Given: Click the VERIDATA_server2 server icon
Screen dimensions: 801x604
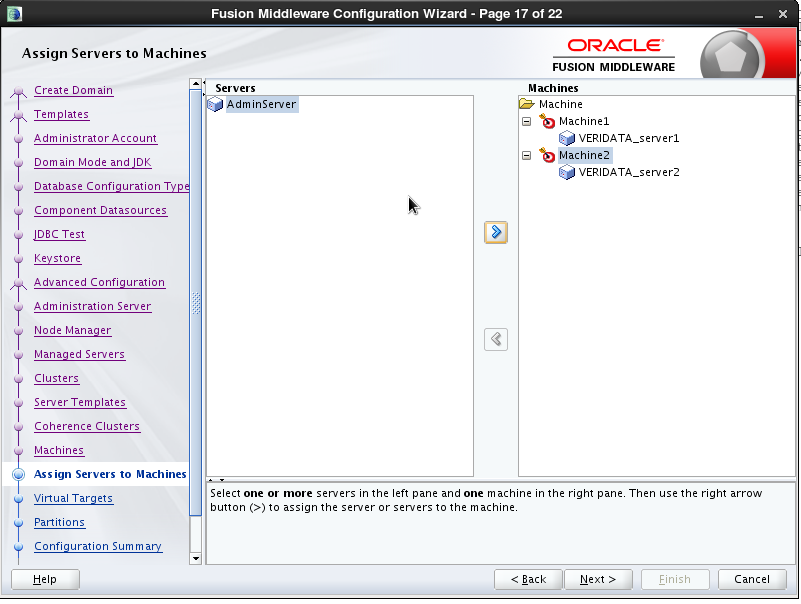Looking at the screenshot, I should (x=567, y=172).
